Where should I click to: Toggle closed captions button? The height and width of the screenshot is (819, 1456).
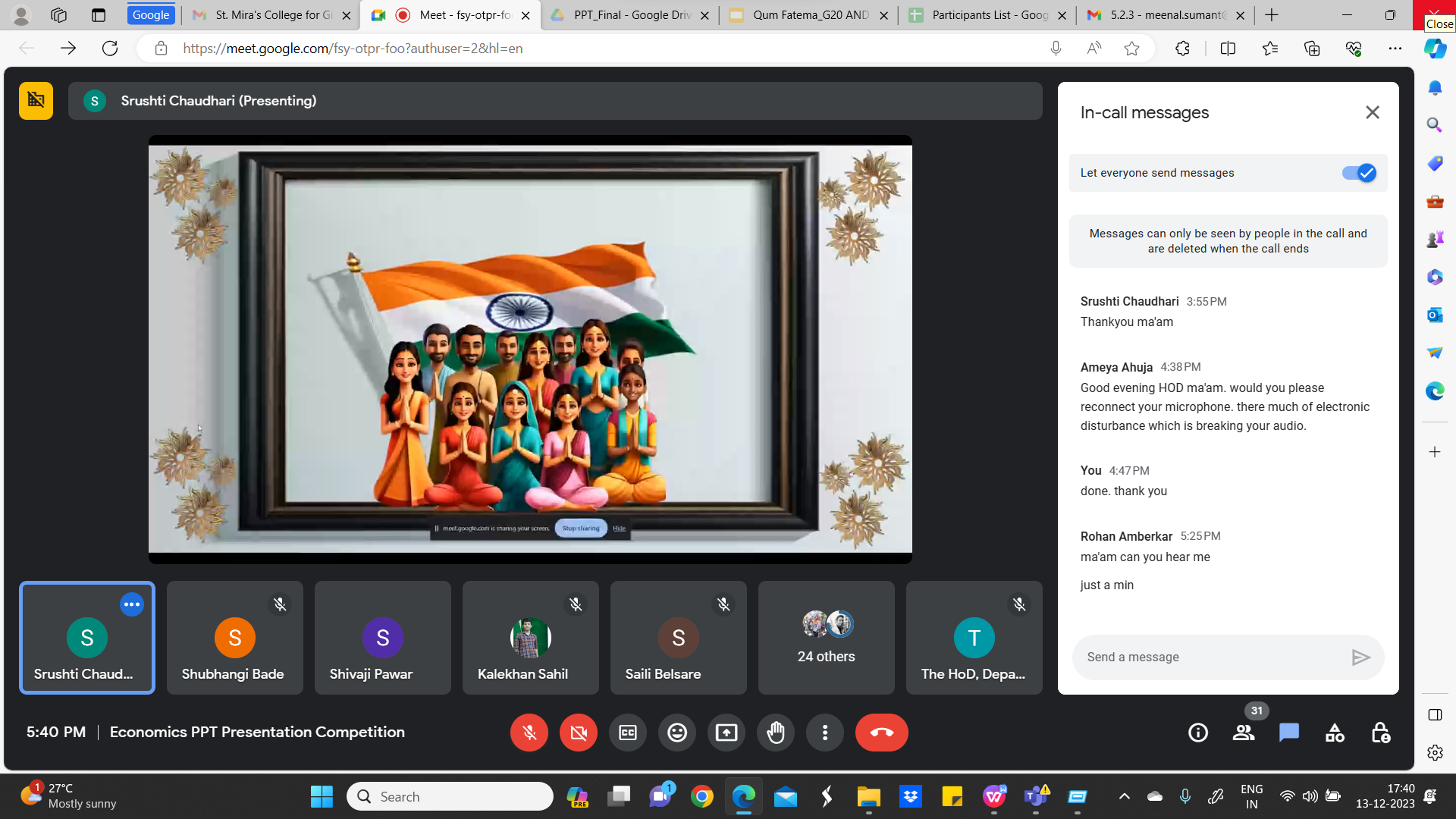tap(628, 733)
